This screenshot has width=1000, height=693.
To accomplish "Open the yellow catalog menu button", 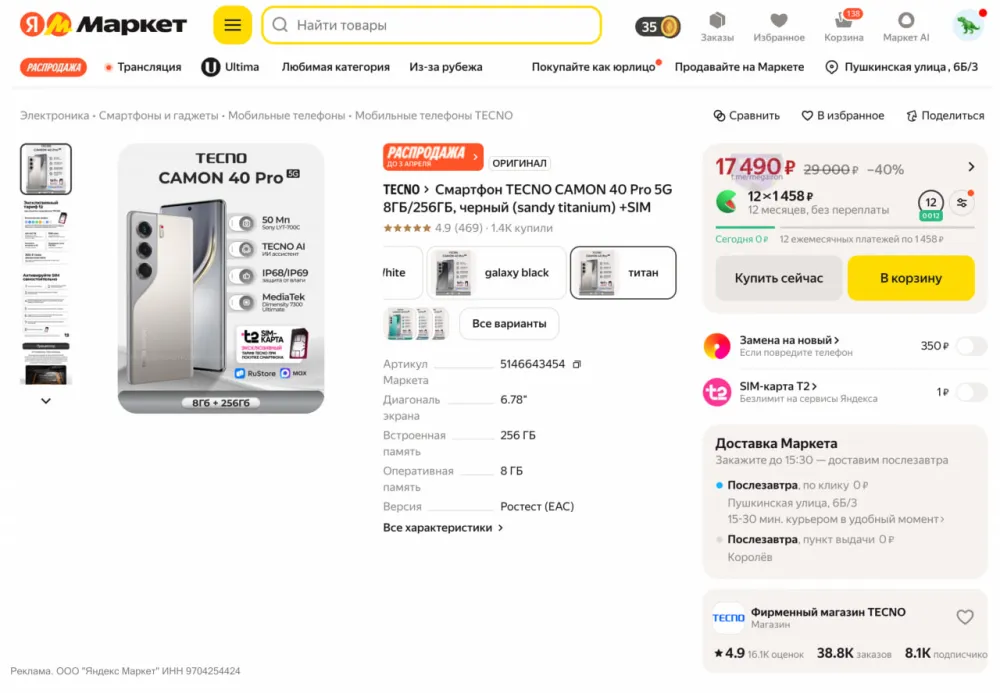I will tap(232, 25).
